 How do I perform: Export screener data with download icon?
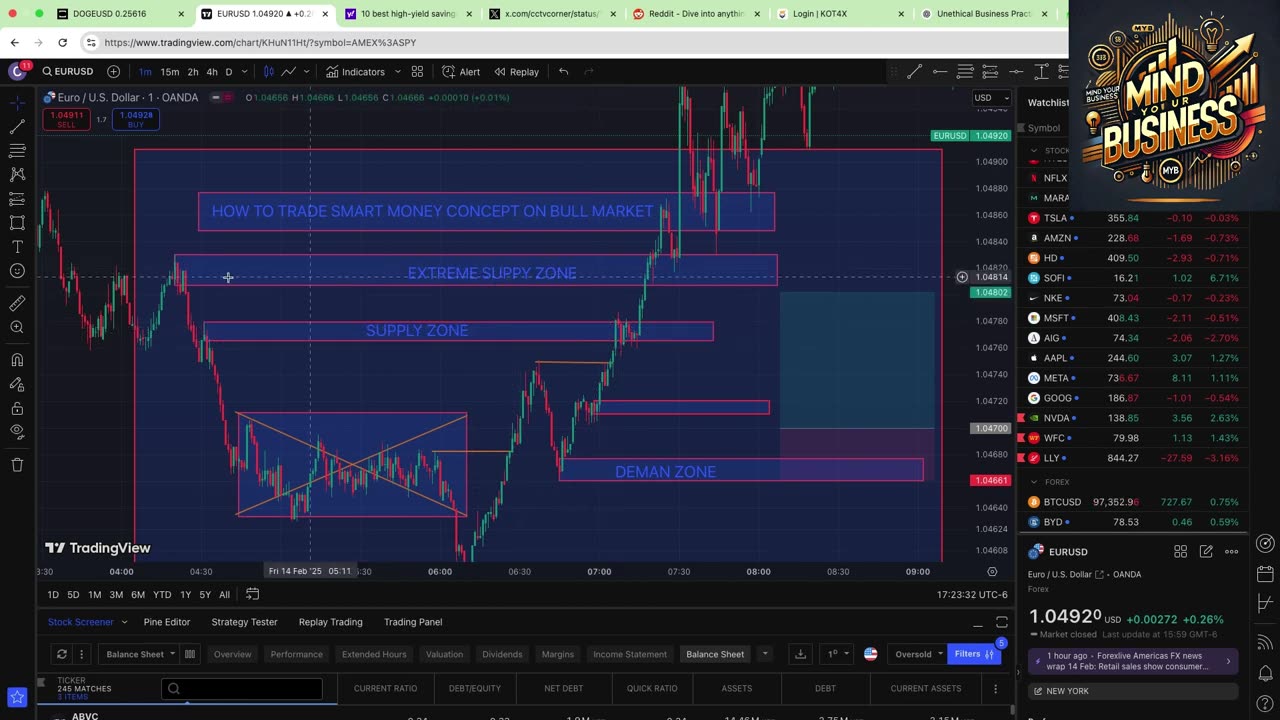(800, 654)
